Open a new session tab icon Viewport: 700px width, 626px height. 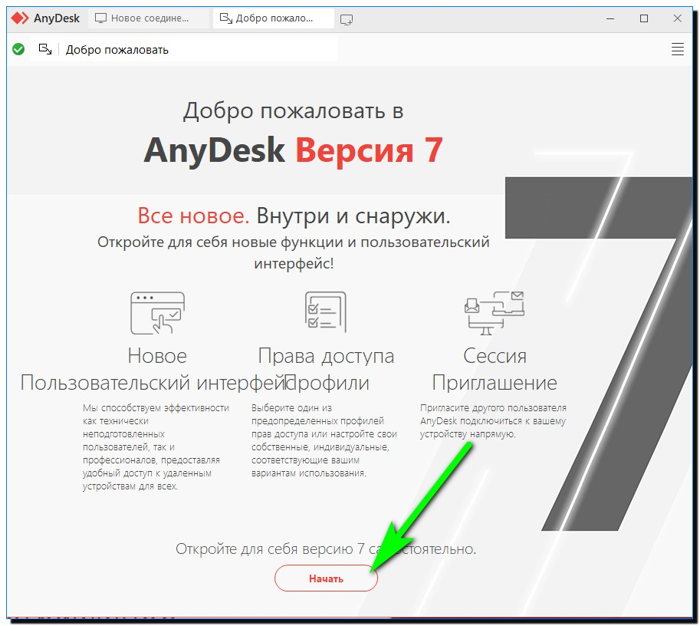347,19
